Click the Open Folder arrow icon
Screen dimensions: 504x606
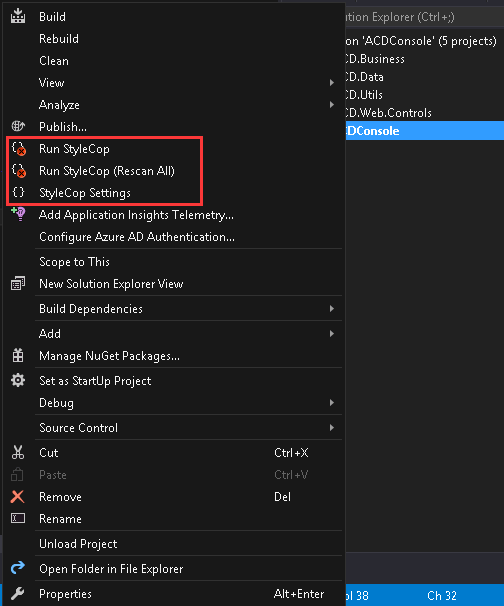(x=18, y=568)
